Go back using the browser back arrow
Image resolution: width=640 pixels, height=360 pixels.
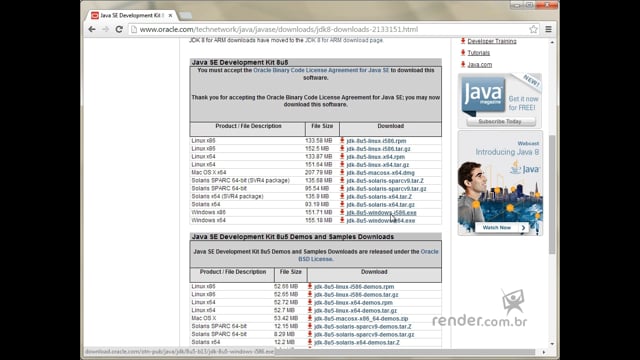coord(92,29)
